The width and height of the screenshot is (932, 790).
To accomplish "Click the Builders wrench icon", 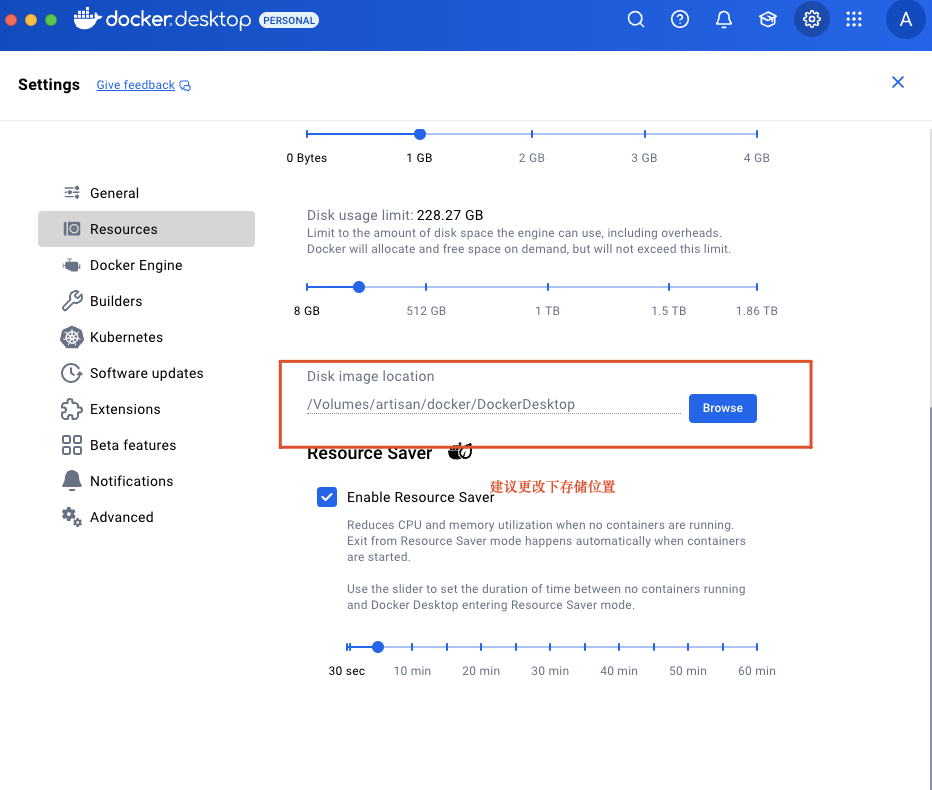I will [72, 301].
